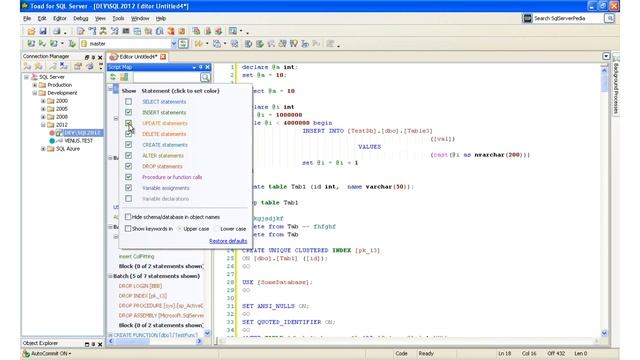
Task: Set color for DELETE statements label
Action: [164, 134]
